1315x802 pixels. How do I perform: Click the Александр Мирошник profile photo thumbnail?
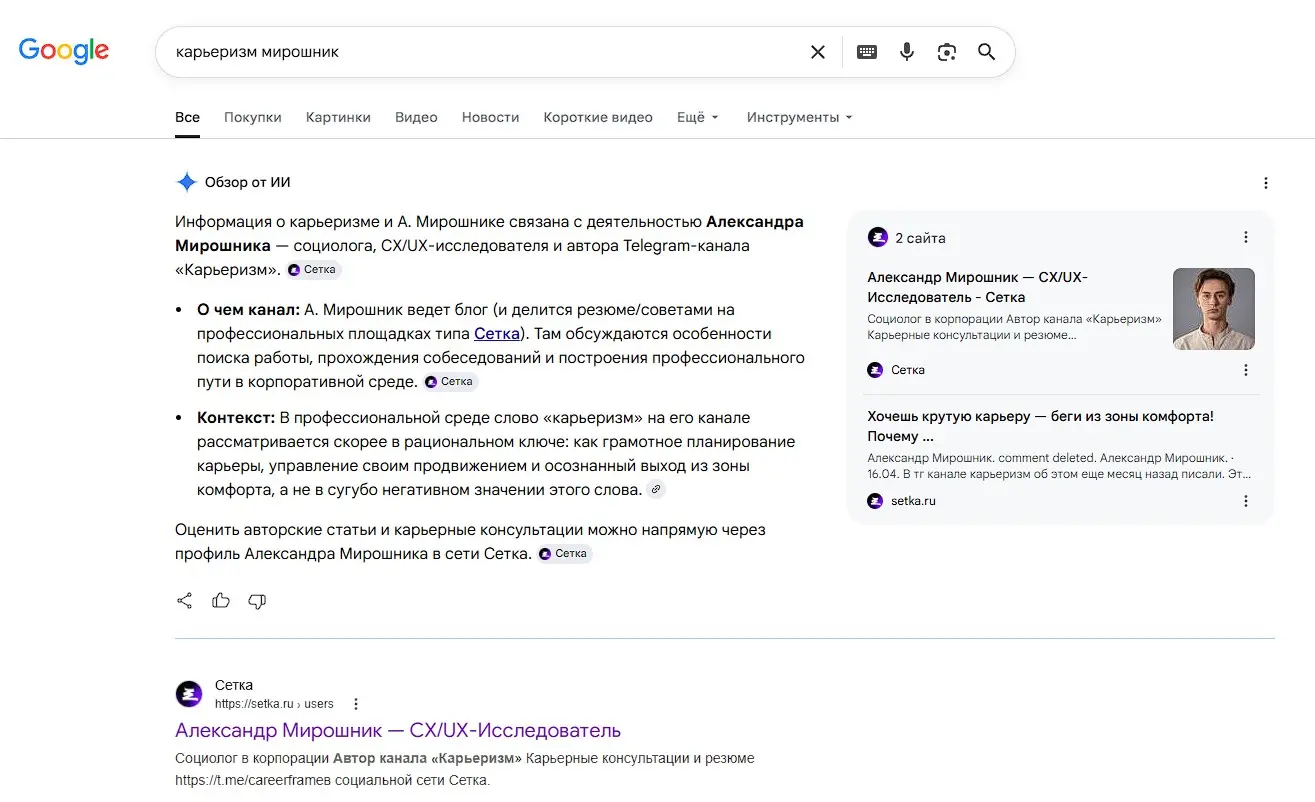(x=1214, y=309)
